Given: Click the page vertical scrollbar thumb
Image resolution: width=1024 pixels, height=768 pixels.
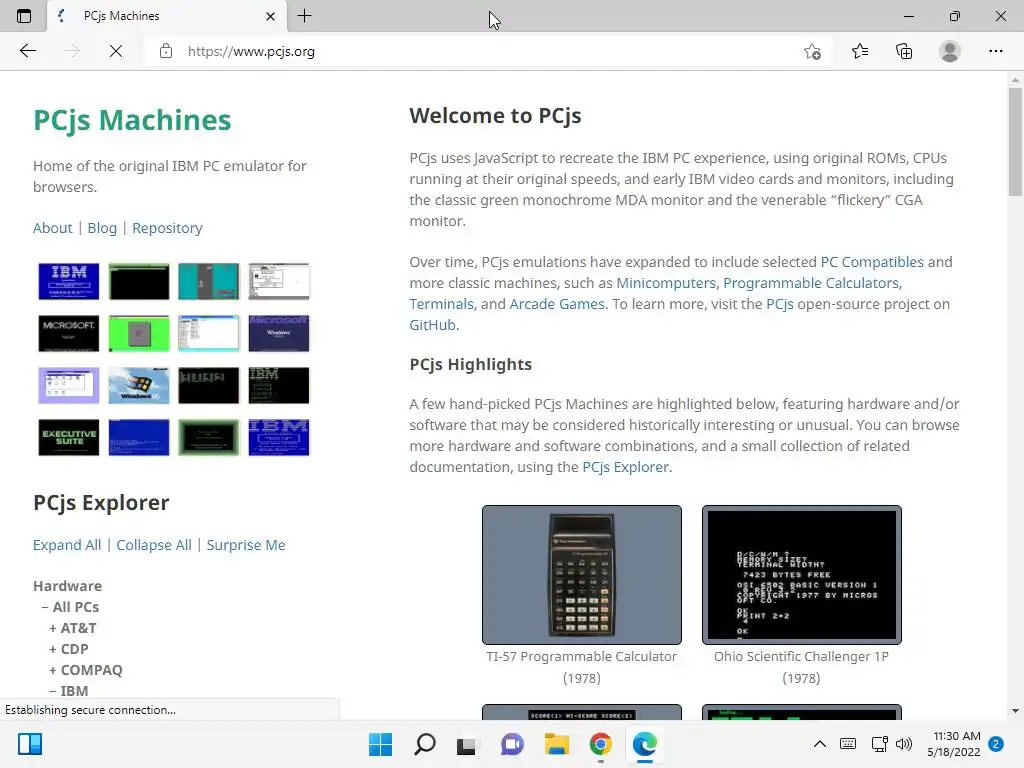Looking at the screenshot, I should (x=1015, y=141).
